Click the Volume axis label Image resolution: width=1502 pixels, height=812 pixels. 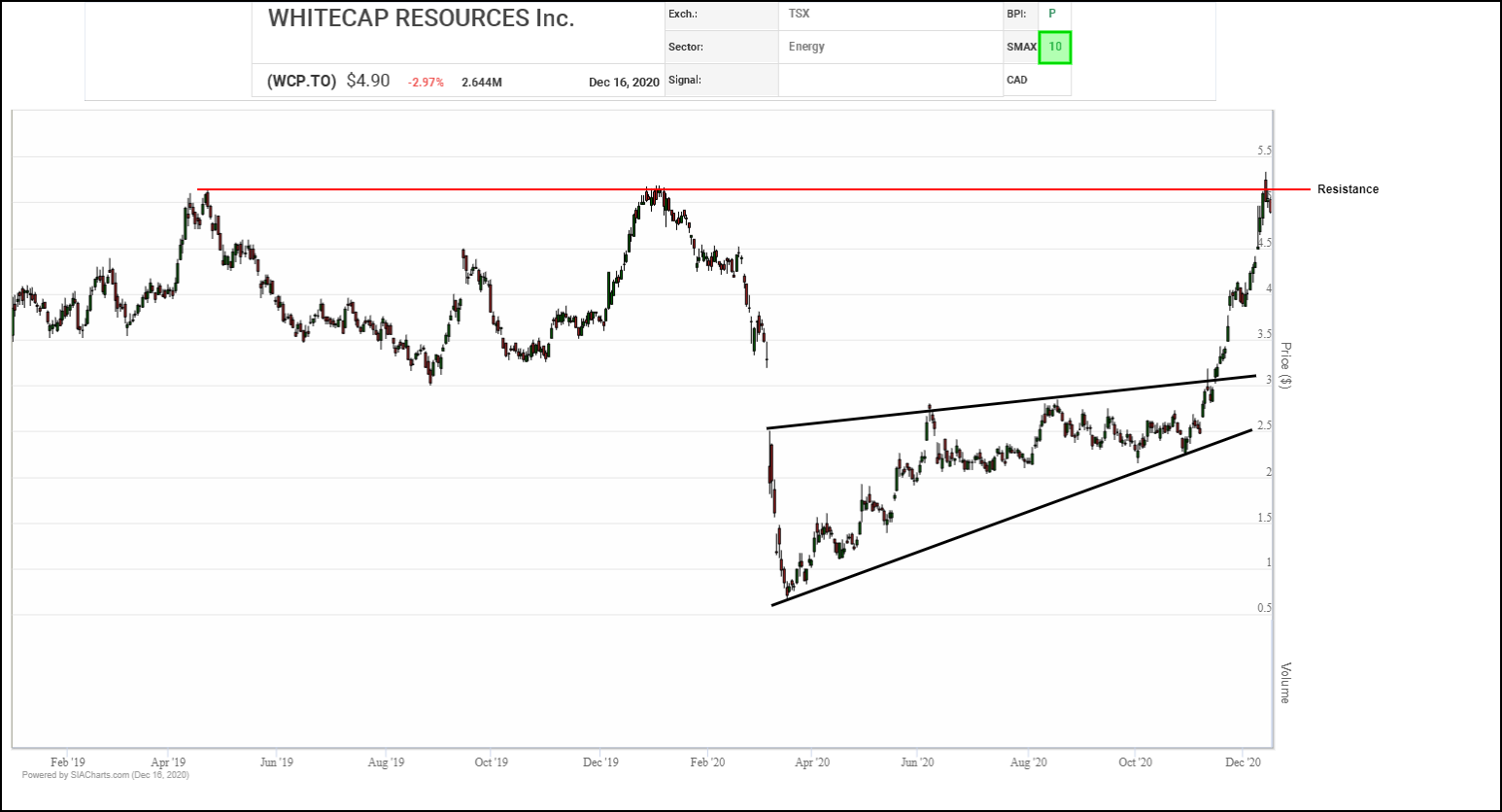(1285, 683)
